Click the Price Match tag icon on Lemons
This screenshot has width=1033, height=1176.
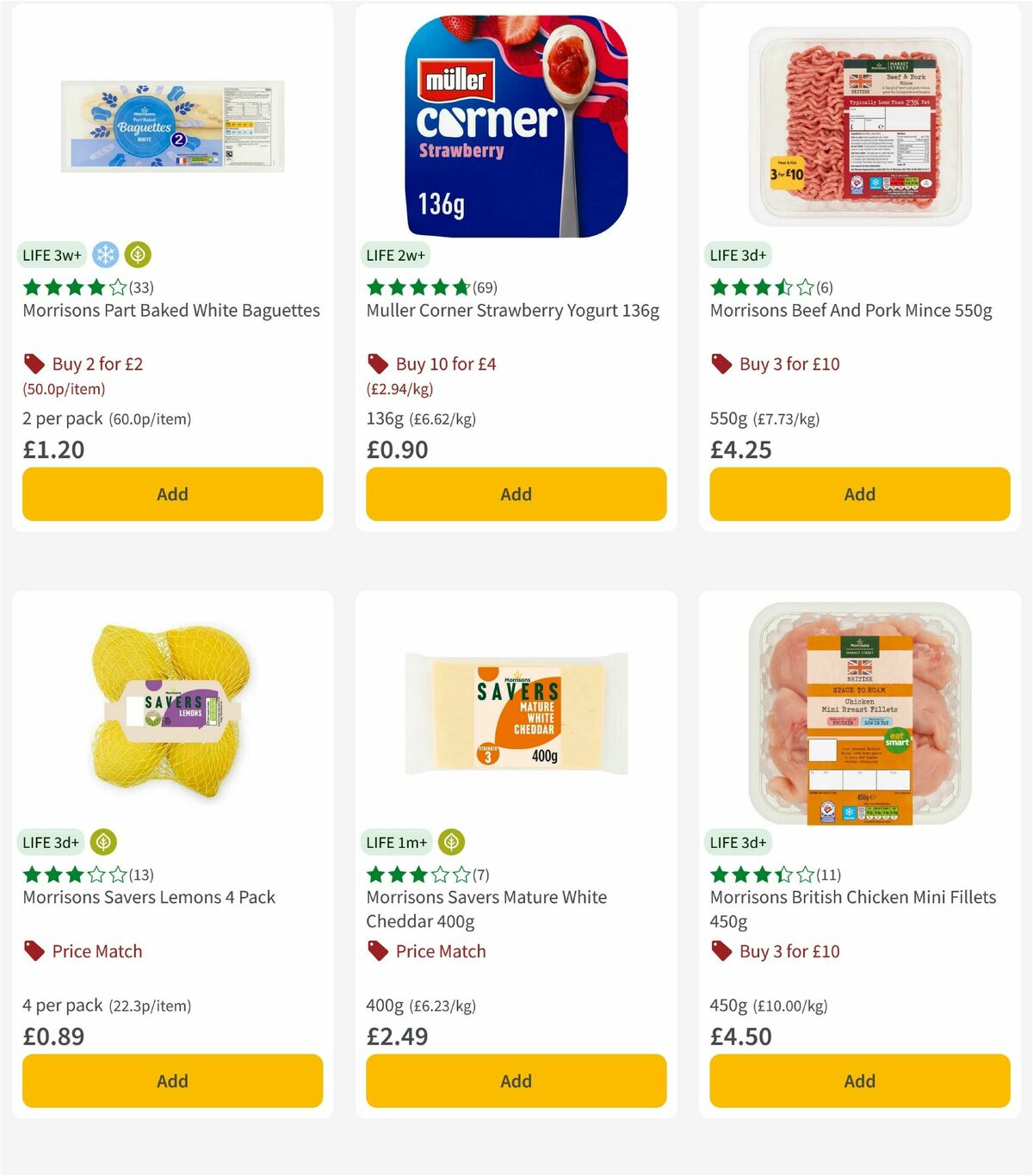34,950
